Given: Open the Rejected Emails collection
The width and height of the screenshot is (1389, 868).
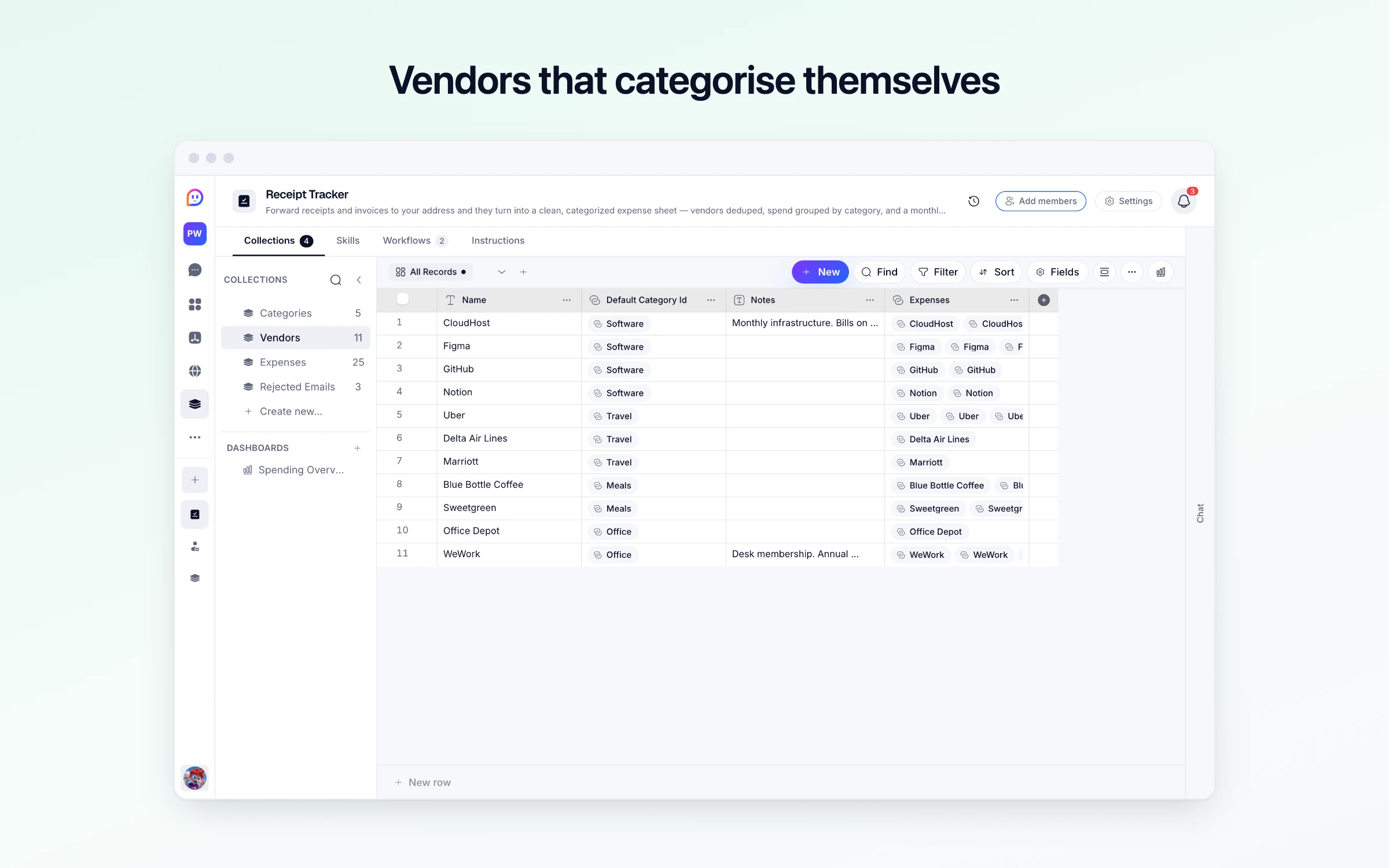Looking at the screenshot, I should 296,387.
